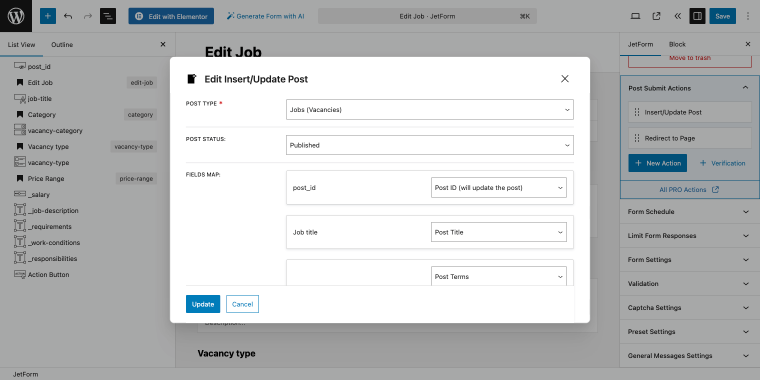
Task: Open form preview in new tab
Action: (656, 16)
